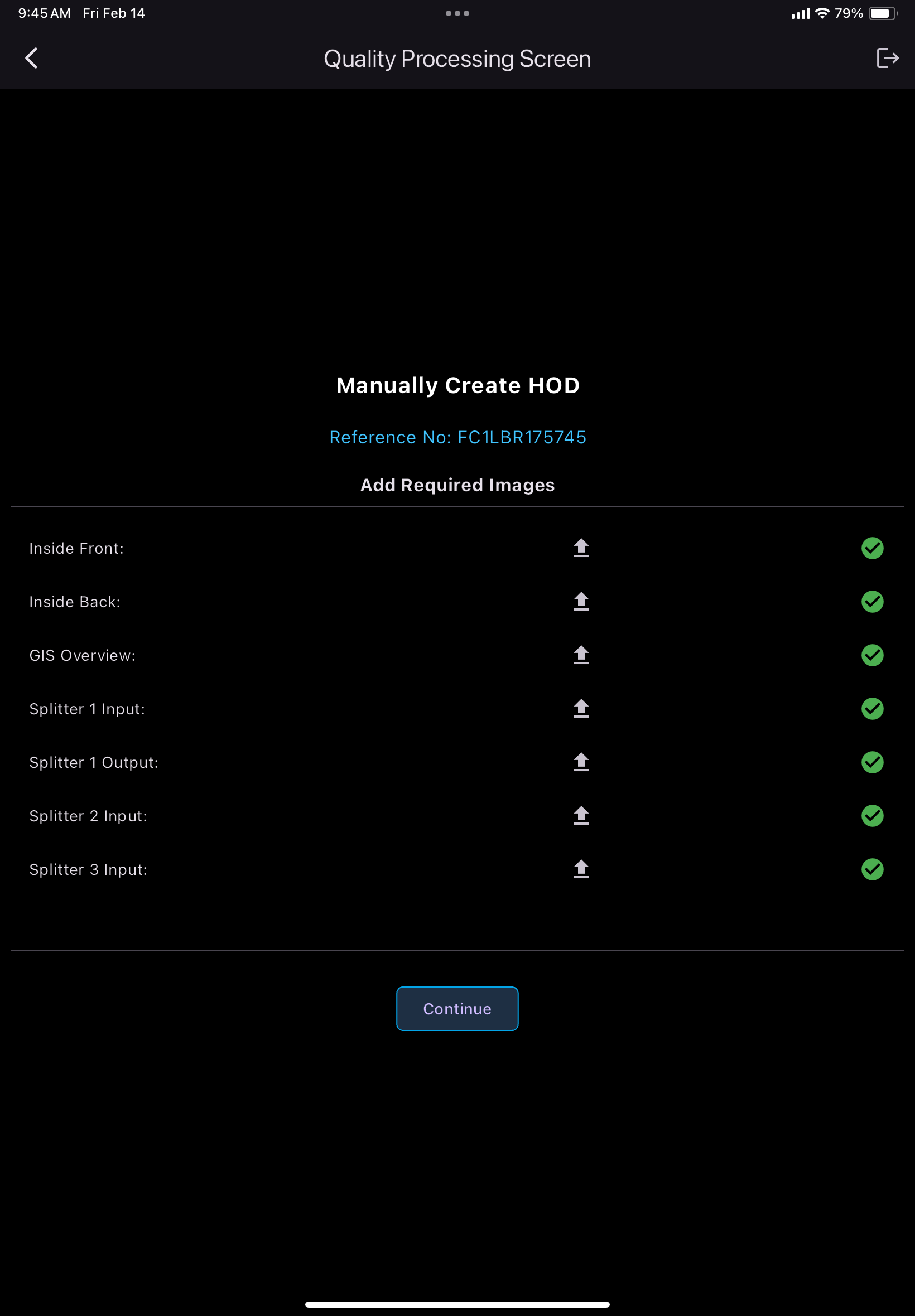Upload image for Splitter 3 Input
The width and height of the screenshot is (915, 1316).
(x=581, y=869)
